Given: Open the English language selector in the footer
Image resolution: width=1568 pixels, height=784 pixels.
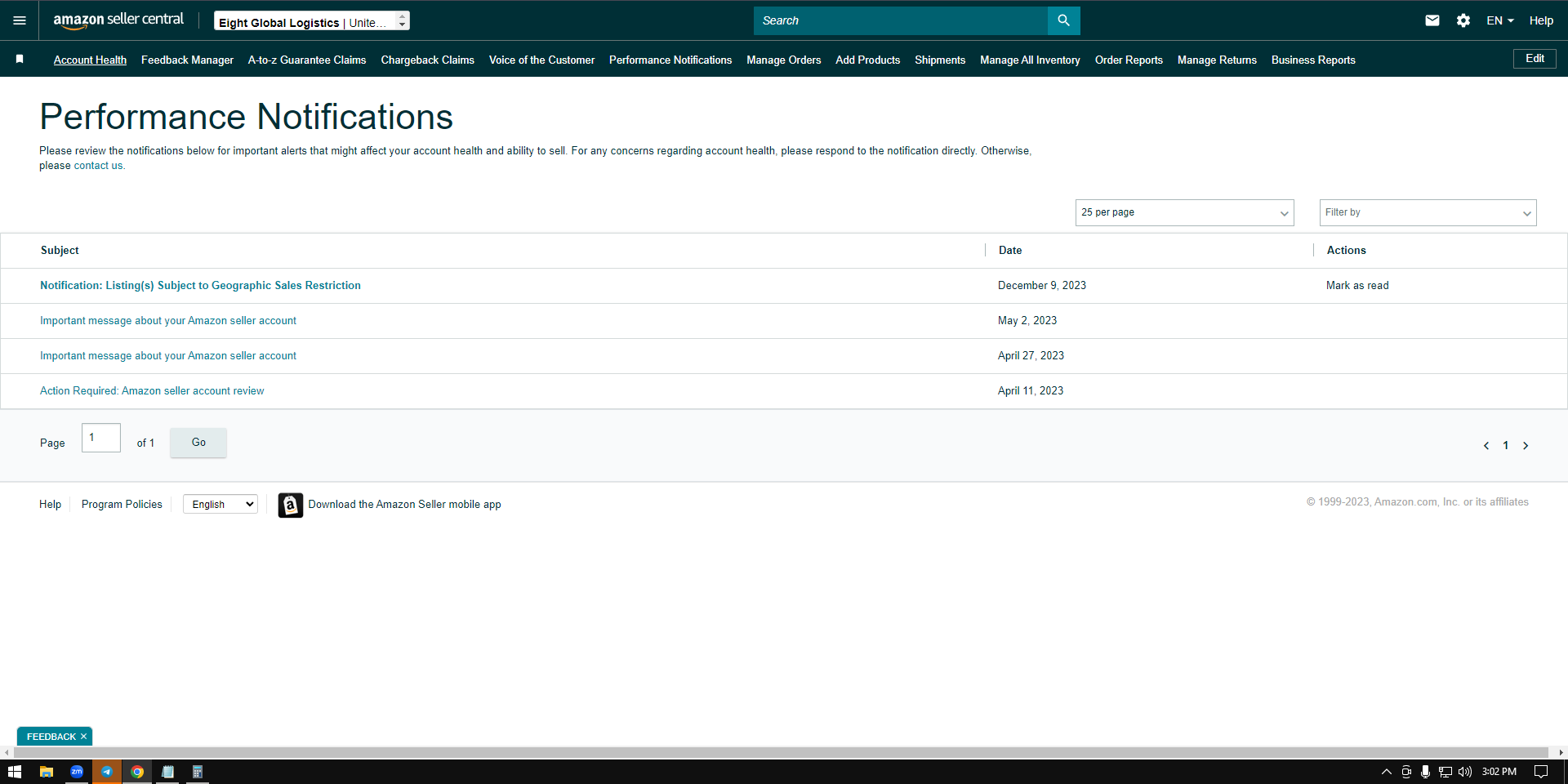Looking at the screenshot, I should (220, 505).
